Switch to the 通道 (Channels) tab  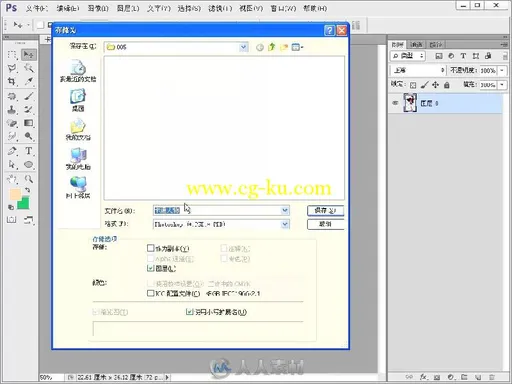click(416, 44)
